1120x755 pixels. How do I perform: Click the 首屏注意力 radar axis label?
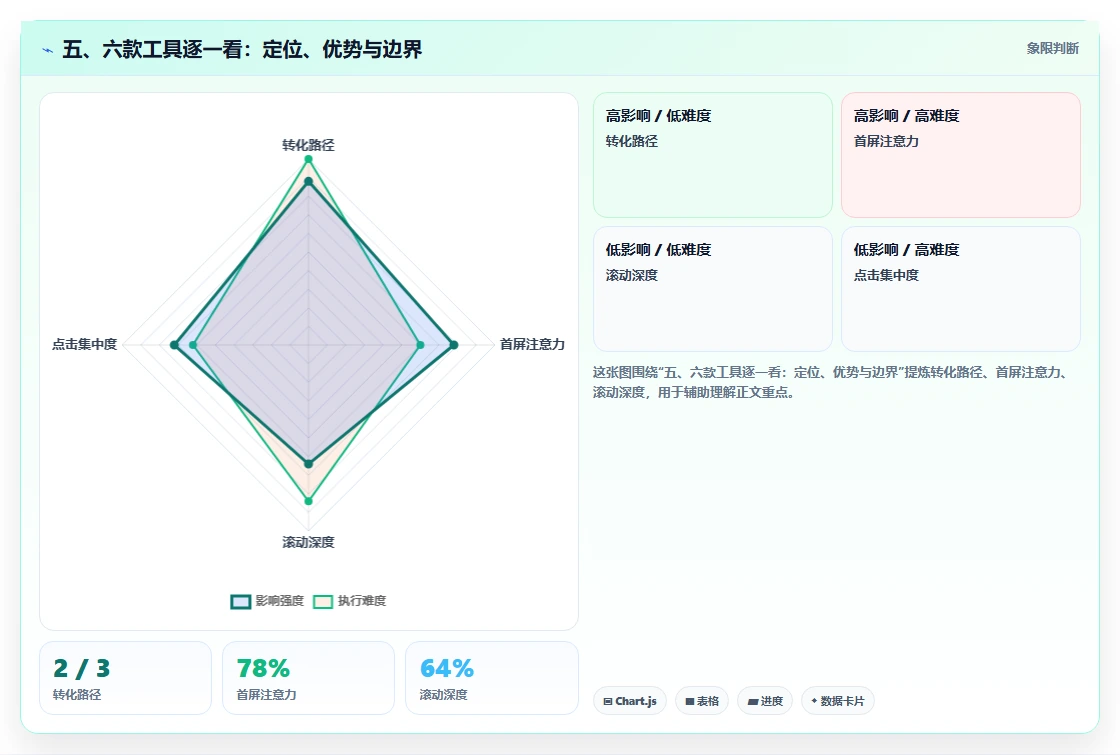[x=532, y=344]
